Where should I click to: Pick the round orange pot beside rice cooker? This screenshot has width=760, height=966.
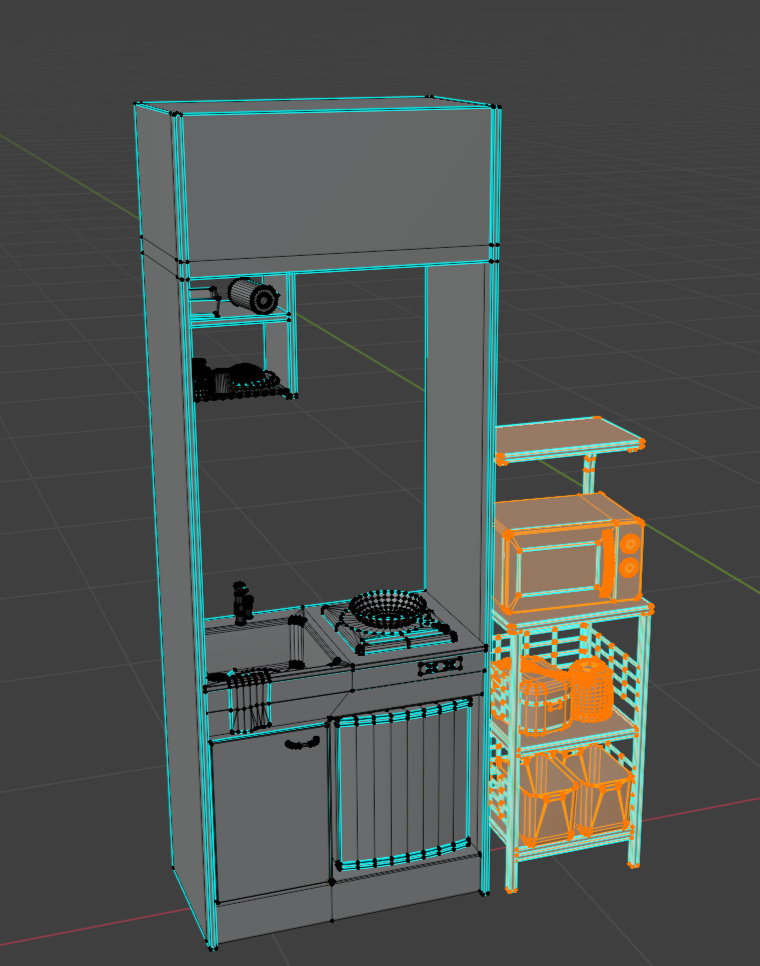pos(590,689)
